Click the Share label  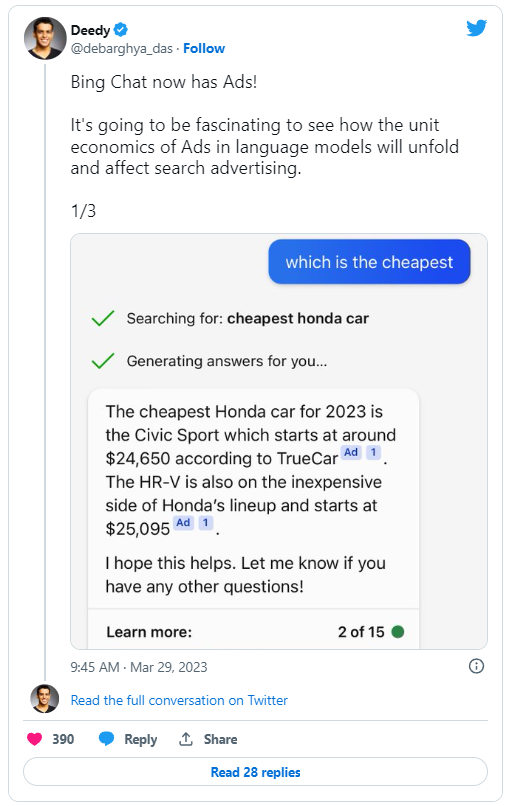click(x=221, y=739)
